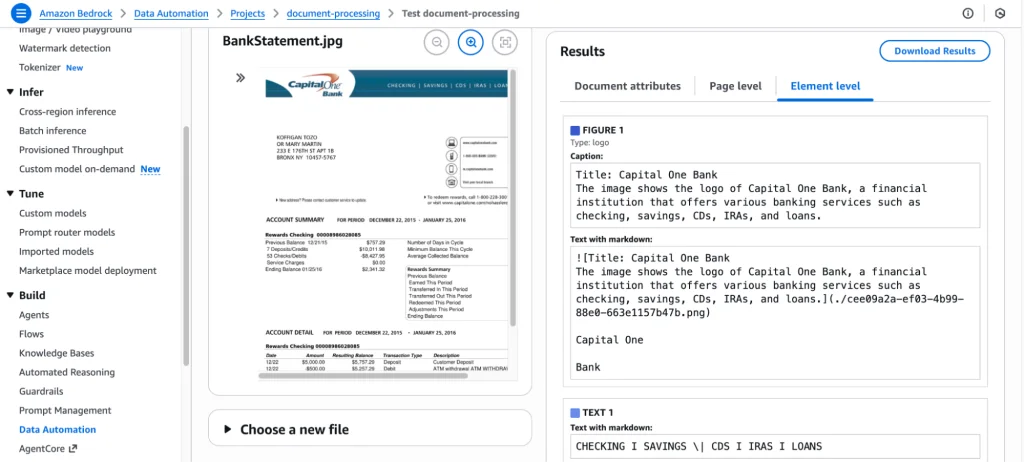Screen dimensions: 1024x462
Task: Click the bank statement document image
Action: (x=385, y=223)
